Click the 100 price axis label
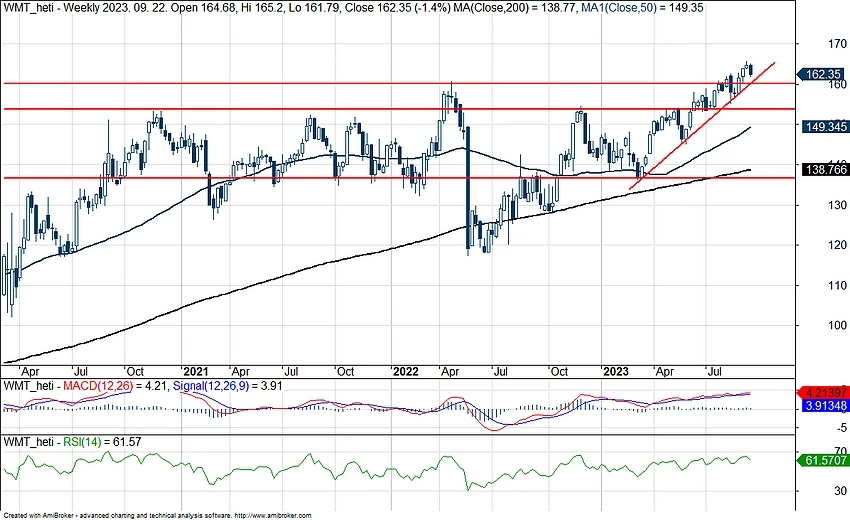850x520 pixels. [838, 325]
